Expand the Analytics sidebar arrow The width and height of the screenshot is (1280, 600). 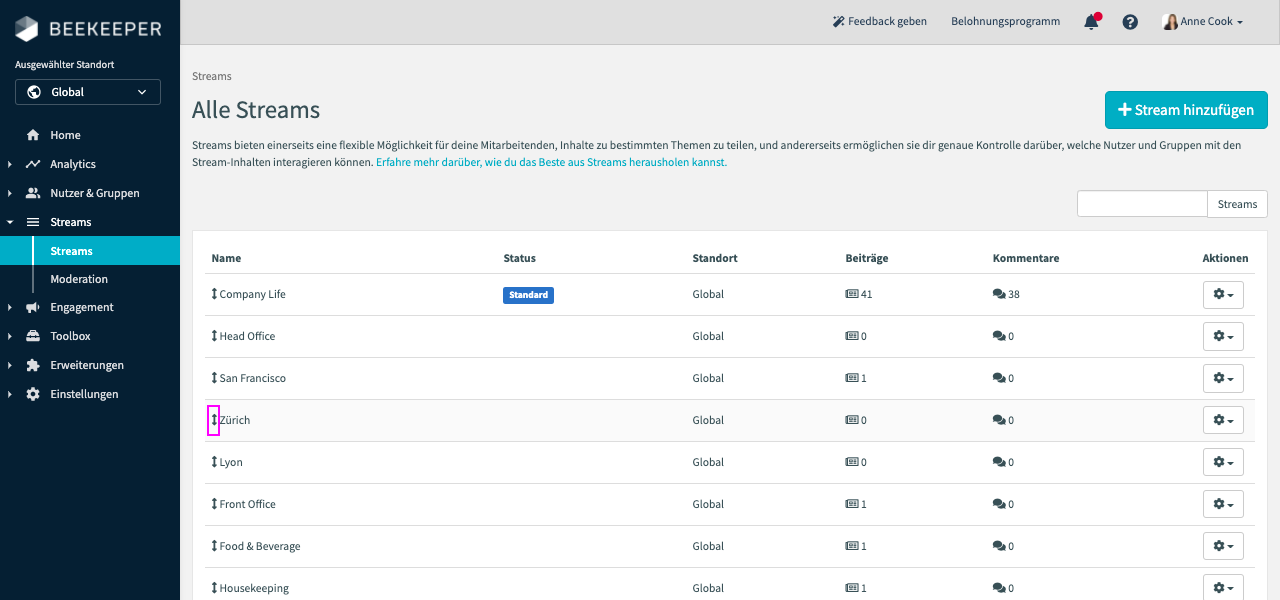[9, 164]
